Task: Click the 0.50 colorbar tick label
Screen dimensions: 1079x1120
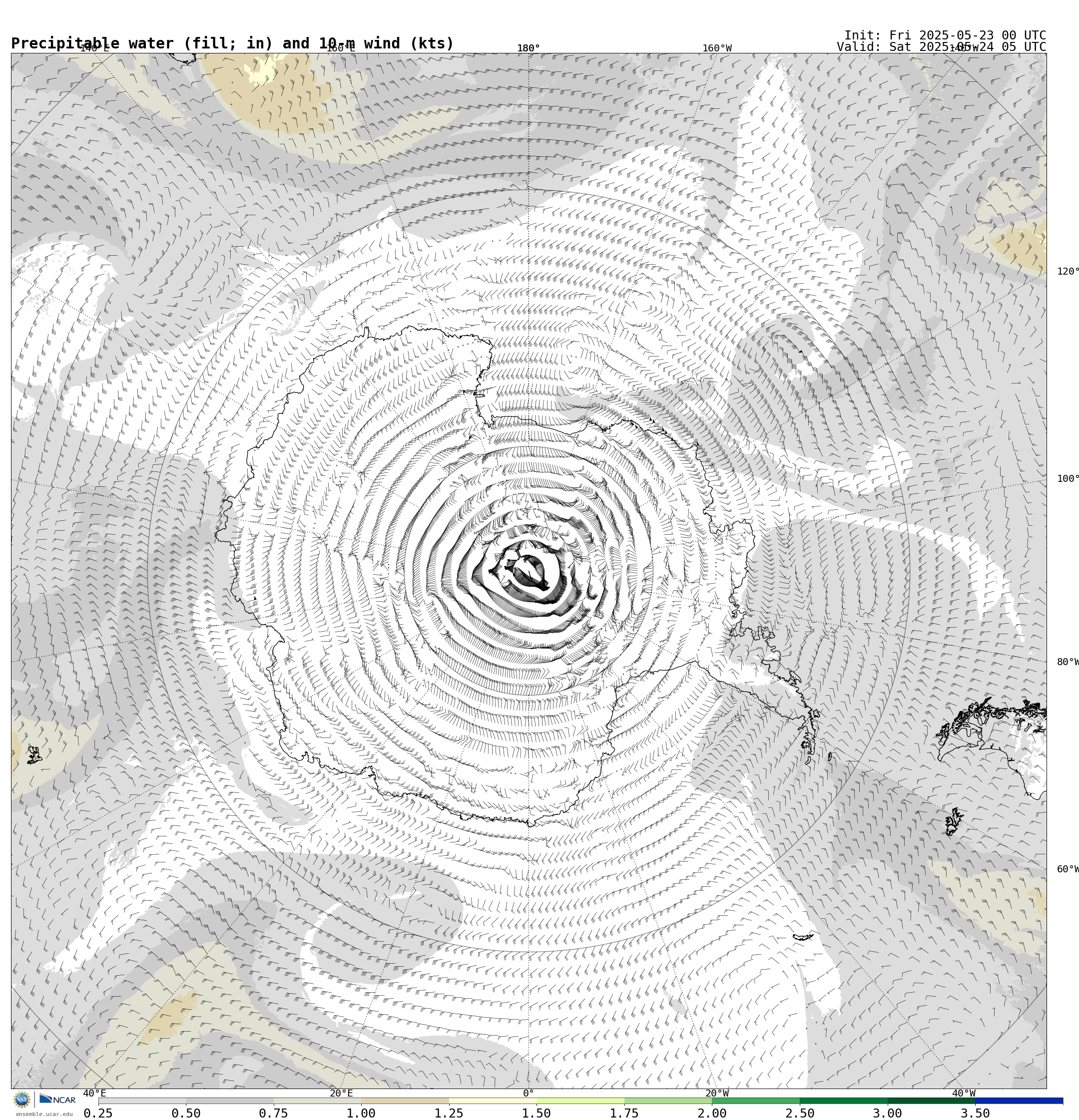Action: [x=186, y=1113]
